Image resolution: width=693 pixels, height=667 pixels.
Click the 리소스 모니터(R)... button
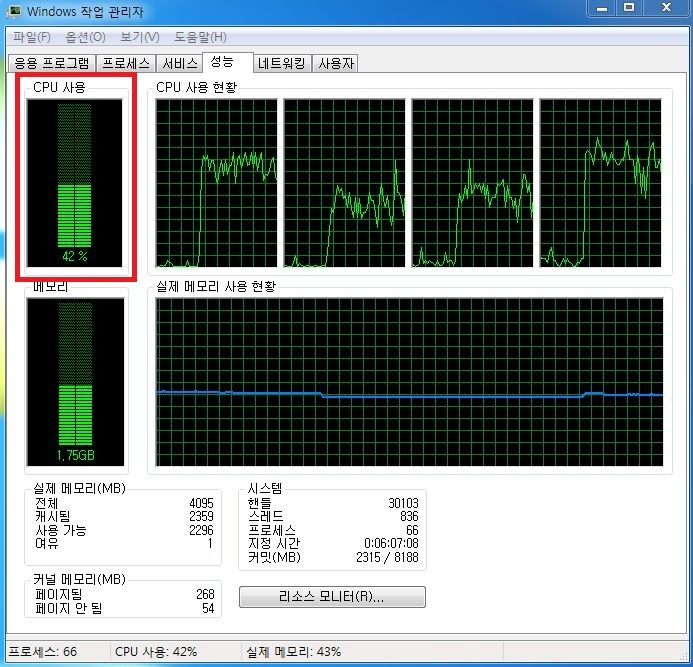pos(332,597)
